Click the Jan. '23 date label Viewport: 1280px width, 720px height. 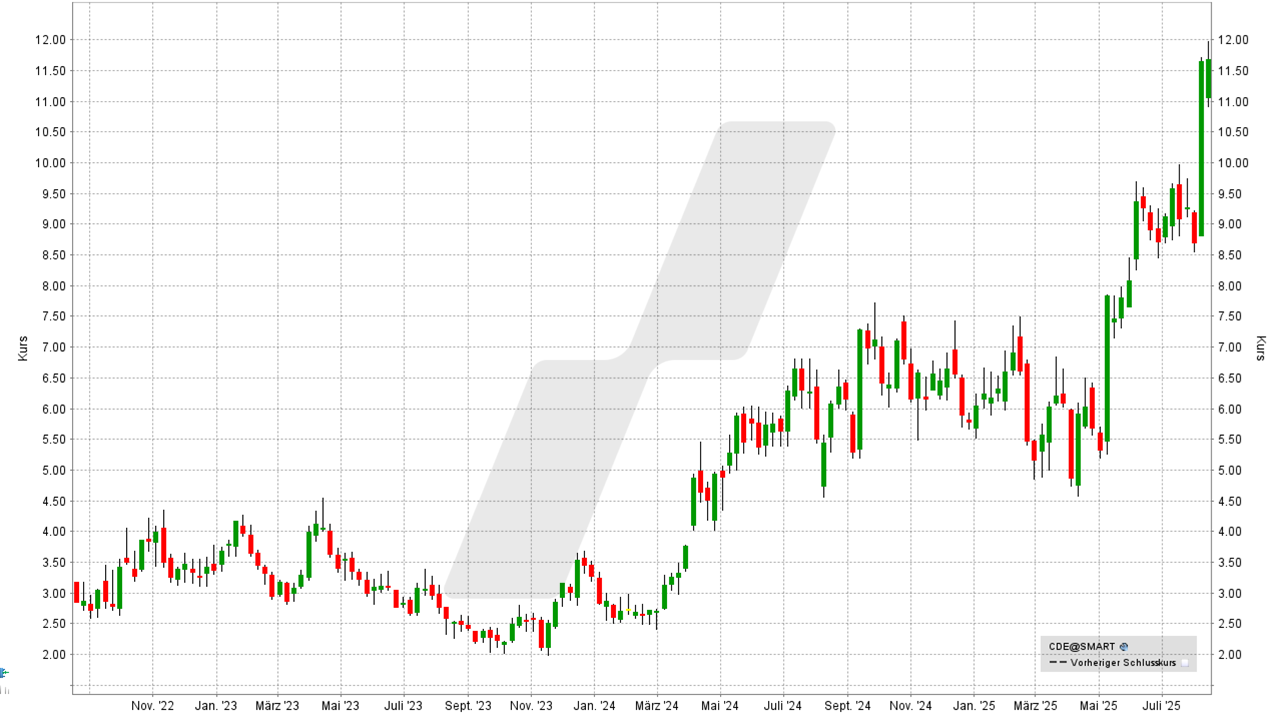tap(215, 705)
